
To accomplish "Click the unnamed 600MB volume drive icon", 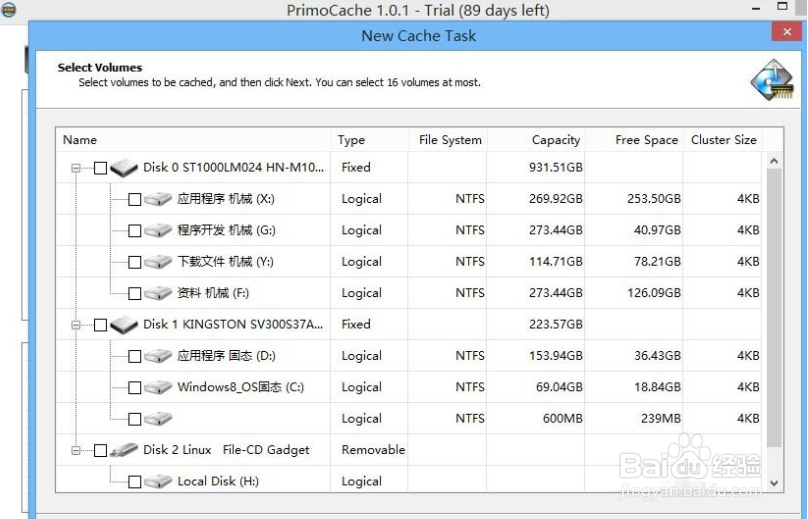I will click(158, 419).
